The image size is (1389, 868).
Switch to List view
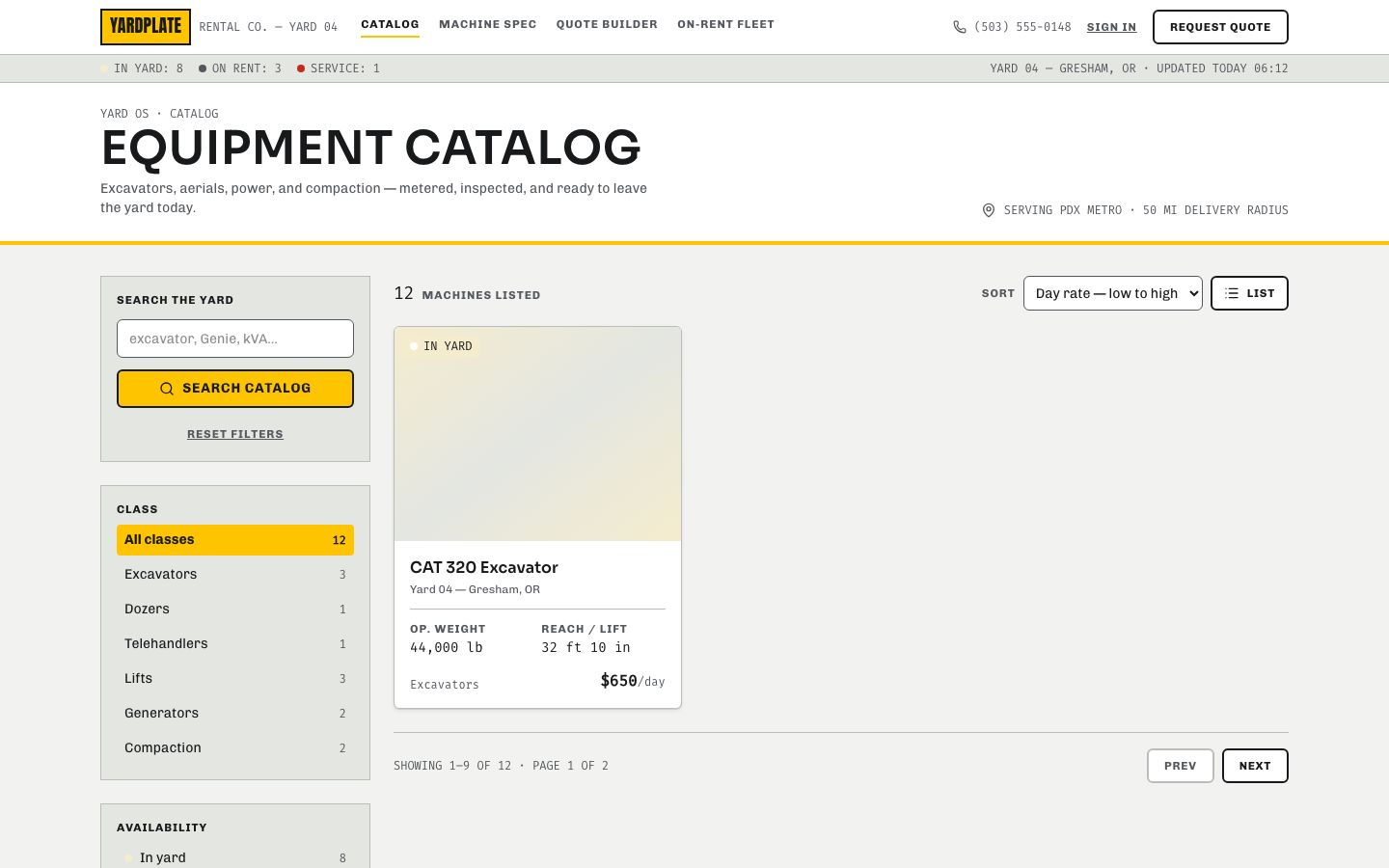[x=1249, y=293]
